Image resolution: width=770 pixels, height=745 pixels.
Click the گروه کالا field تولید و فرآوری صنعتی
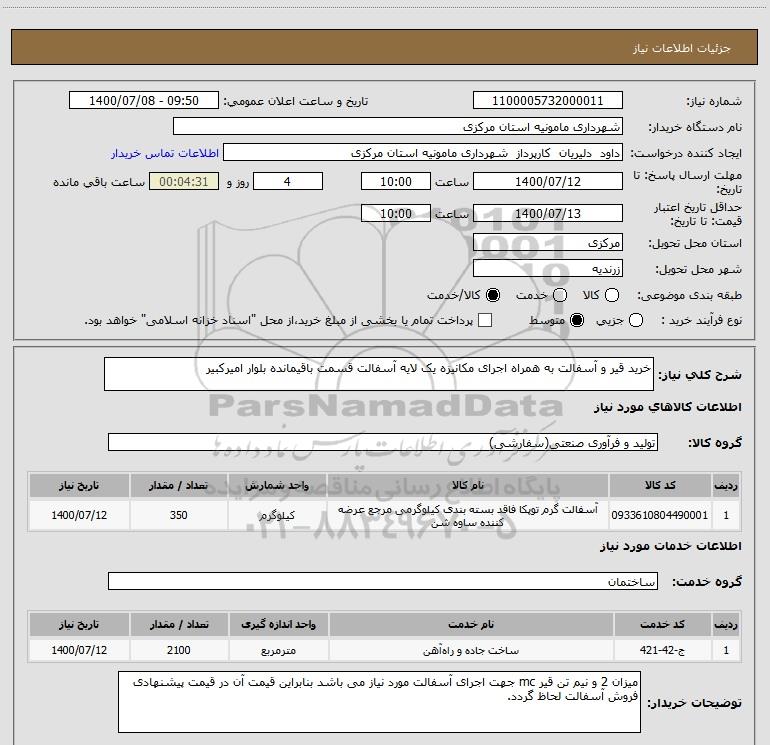click(383, 442)
